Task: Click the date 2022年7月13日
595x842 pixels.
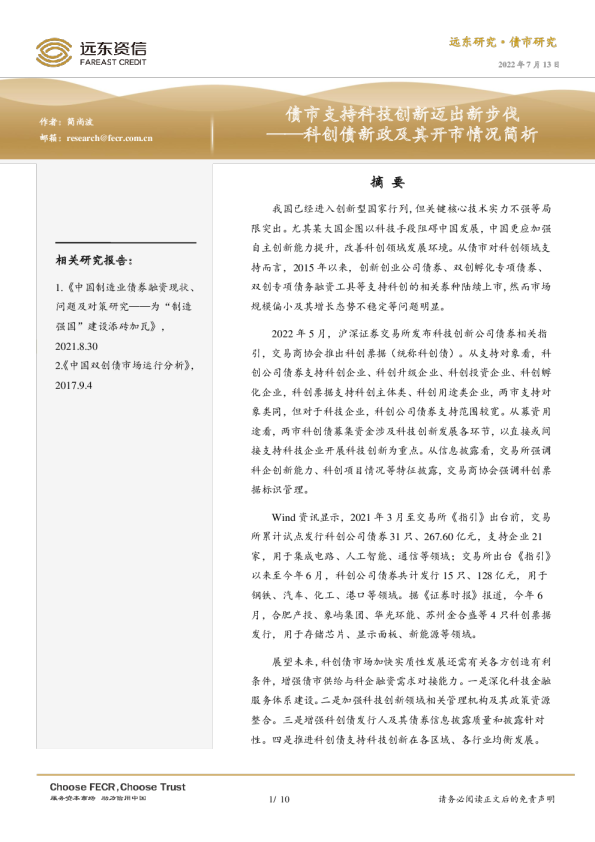Action: click(x=528, y=64)
